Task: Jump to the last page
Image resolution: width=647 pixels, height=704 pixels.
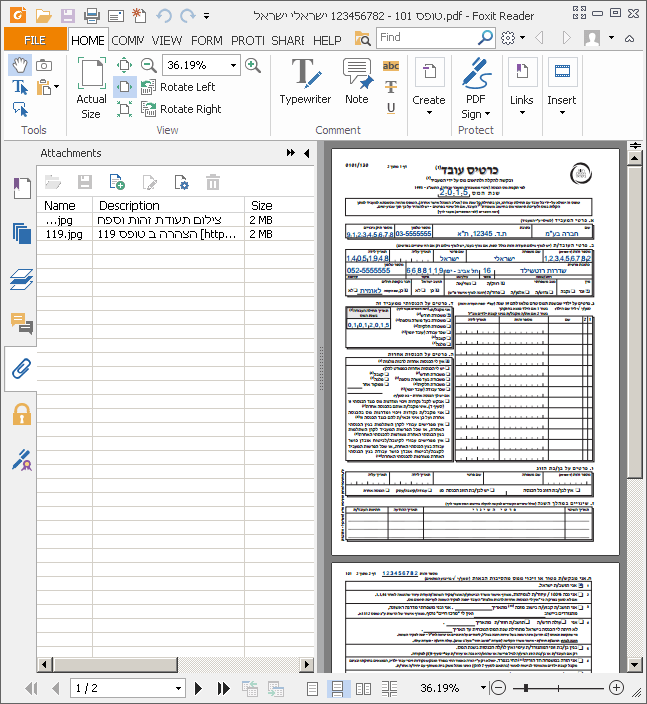Action: pos(223,688)
